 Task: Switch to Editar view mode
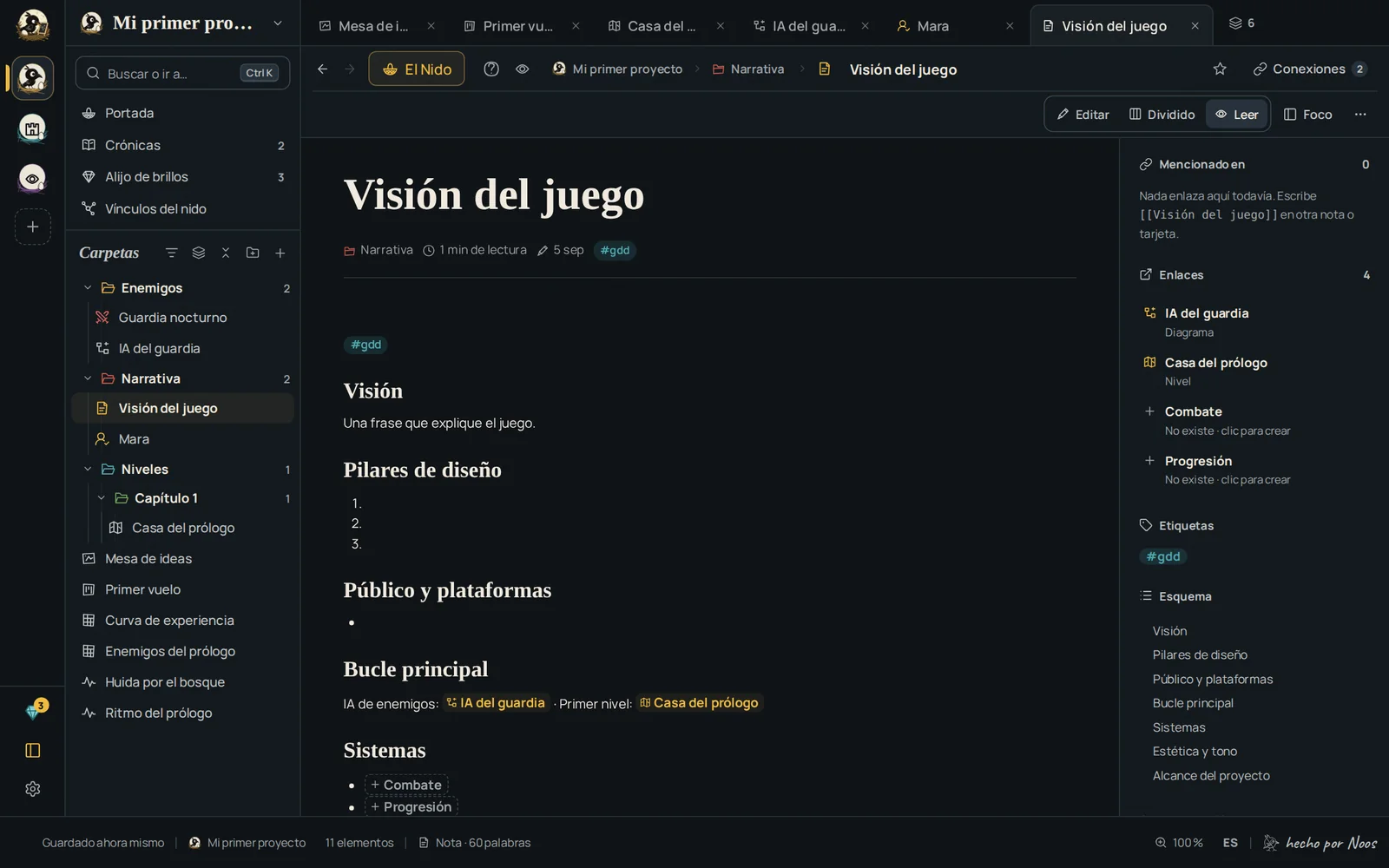click(x=1083, y=114)
